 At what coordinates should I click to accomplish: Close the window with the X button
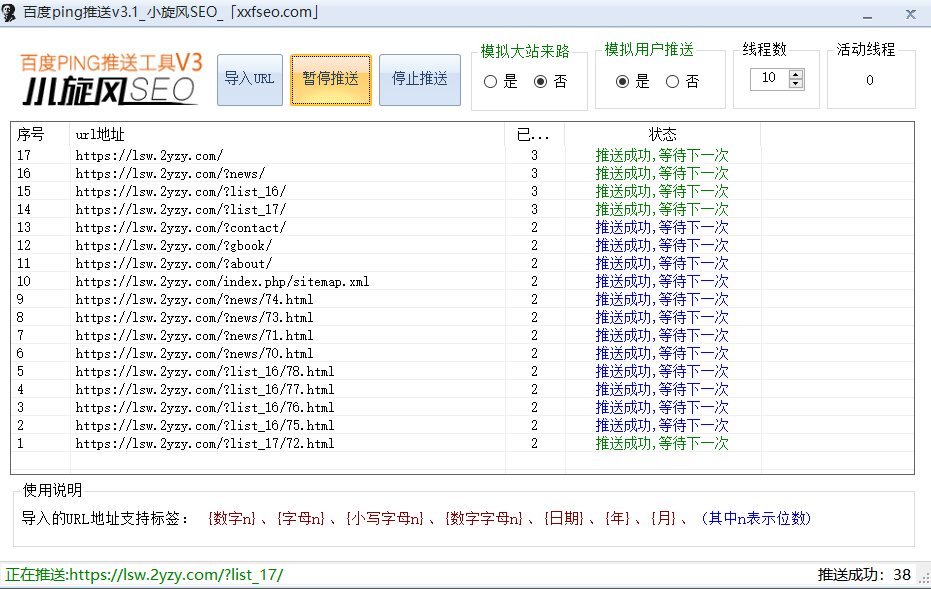[910, 13]
